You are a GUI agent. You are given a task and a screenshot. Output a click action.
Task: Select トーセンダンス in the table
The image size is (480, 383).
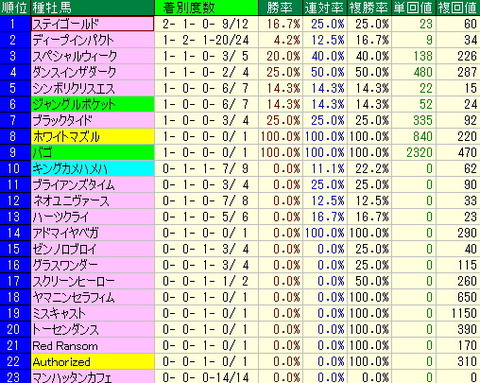(93, 329)
